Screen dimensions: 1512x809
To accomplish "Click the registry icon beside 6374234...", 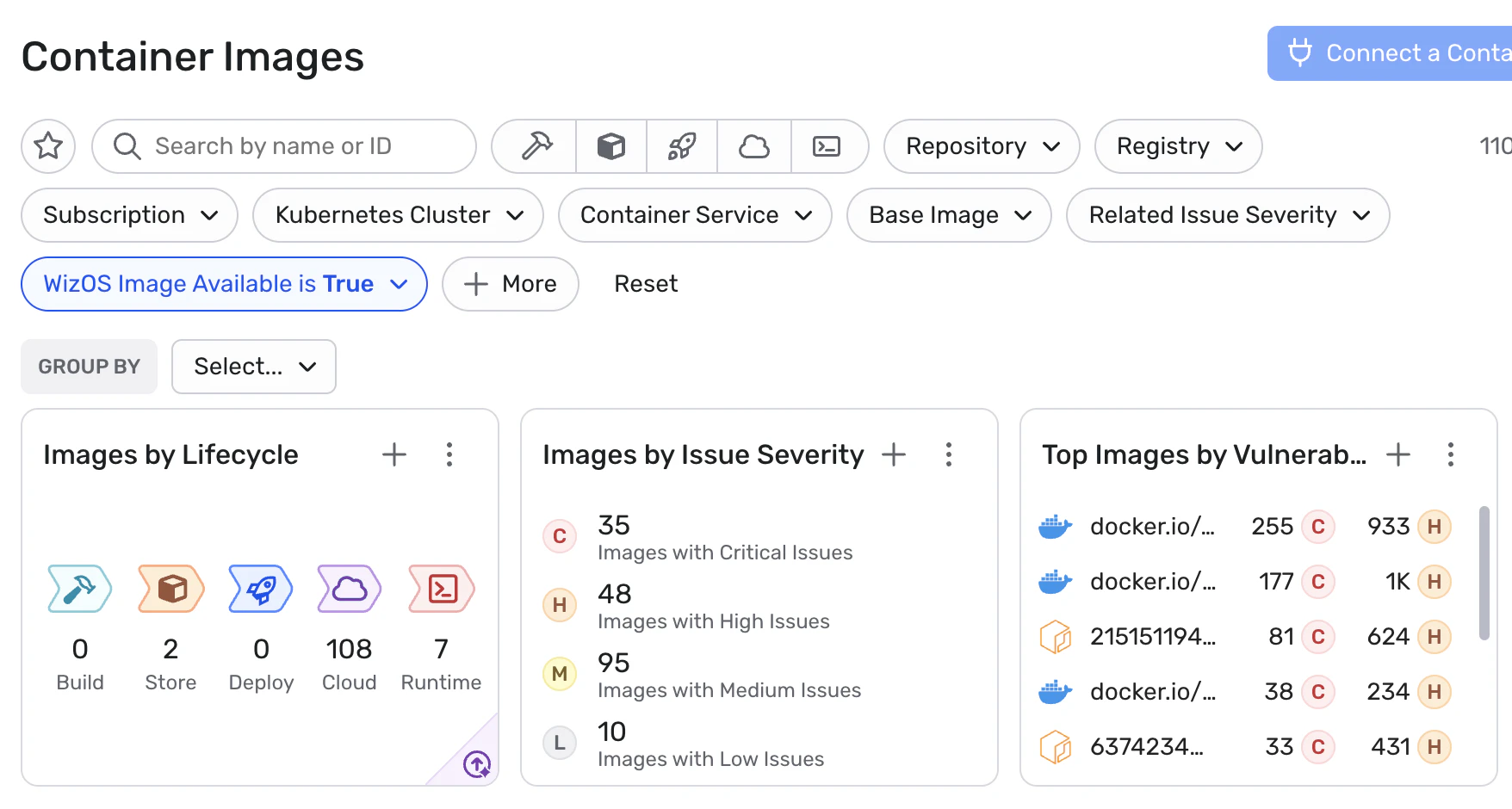I will pyautogui.click(x=1055, y=747).
